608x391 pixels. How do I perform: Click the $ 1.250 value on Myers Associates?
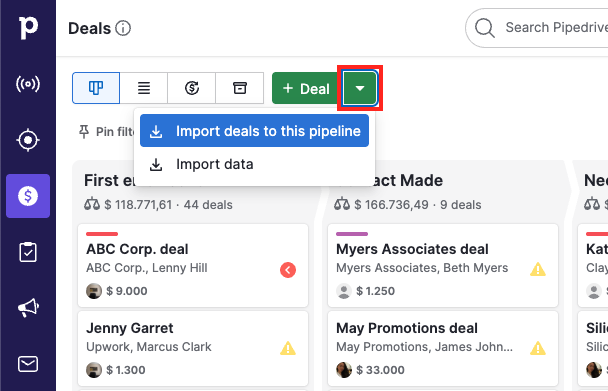pyautogui.click(x=375, y=291)
